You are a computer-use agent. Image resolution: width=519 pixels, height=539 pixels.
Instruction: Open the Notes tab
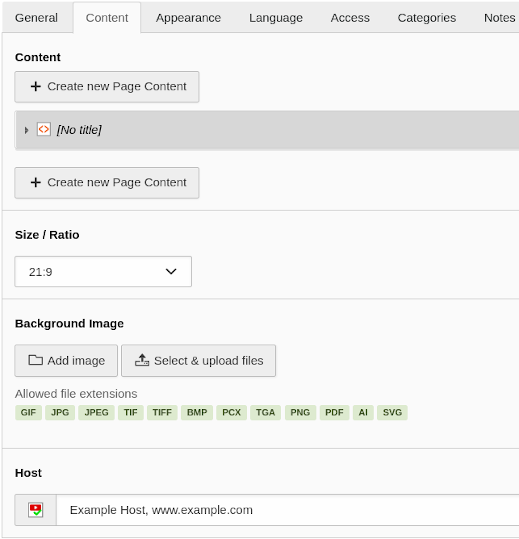click(499, 18)
